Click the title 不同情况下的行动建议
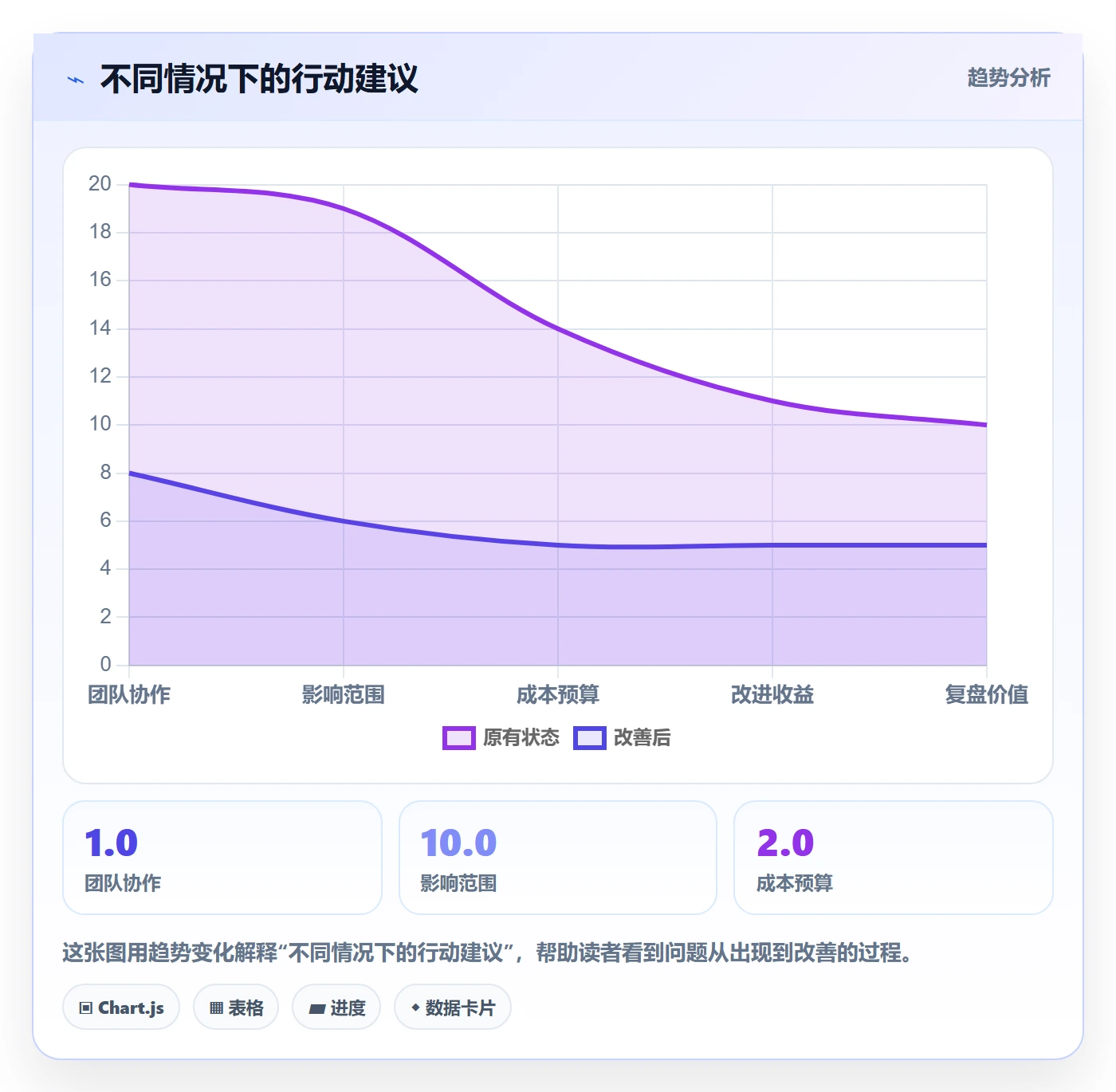This screenshot has width=1116, height=1092. [259, 79]
